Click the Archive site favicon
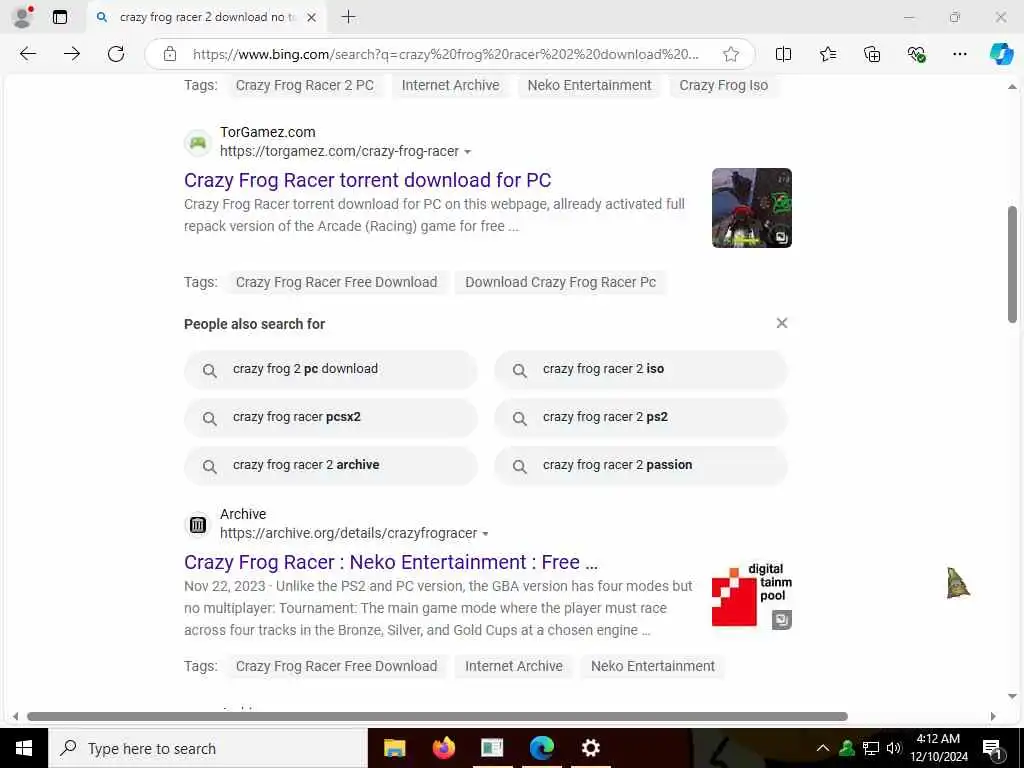Viewport: 1024px width, 768px height. 198,524
